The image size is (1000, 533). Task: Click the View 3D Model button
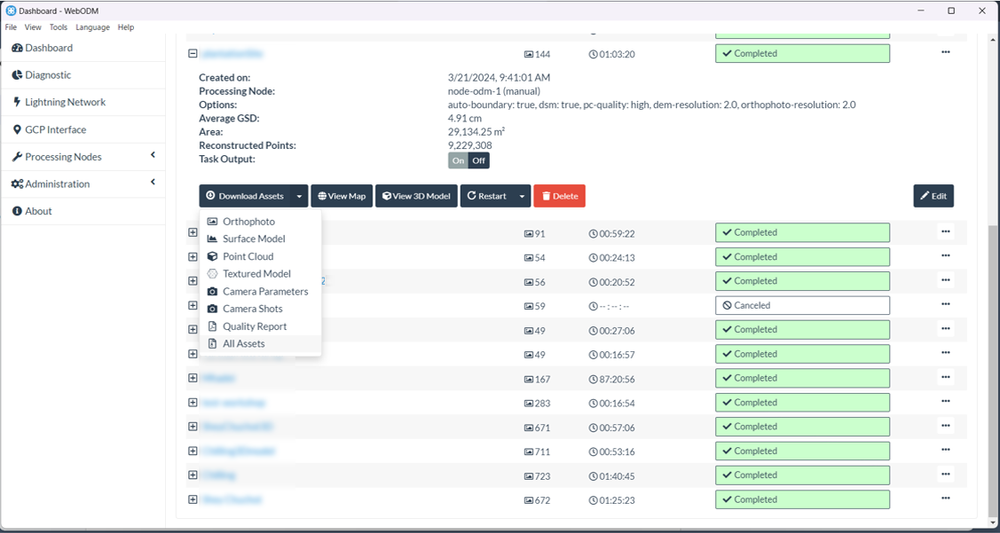416,196
